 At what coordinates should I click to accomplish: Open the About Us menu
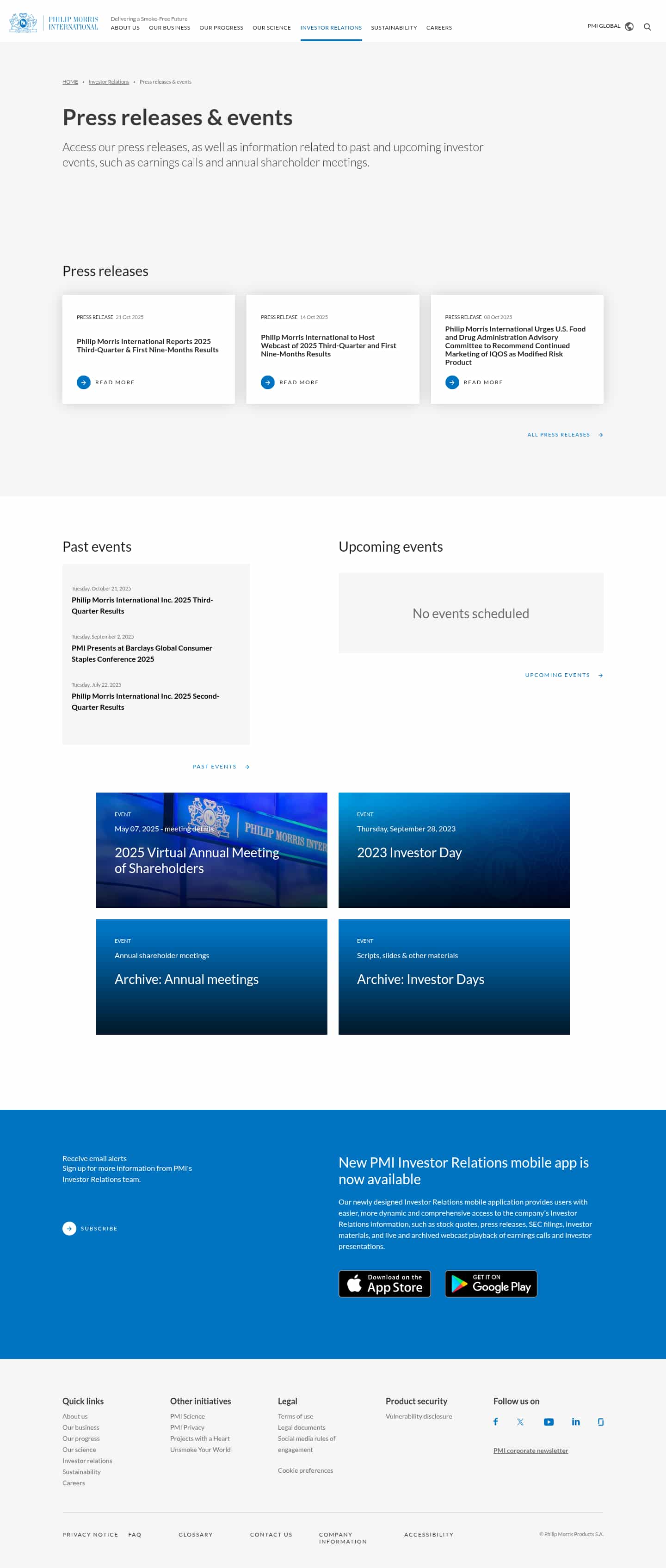125,28
